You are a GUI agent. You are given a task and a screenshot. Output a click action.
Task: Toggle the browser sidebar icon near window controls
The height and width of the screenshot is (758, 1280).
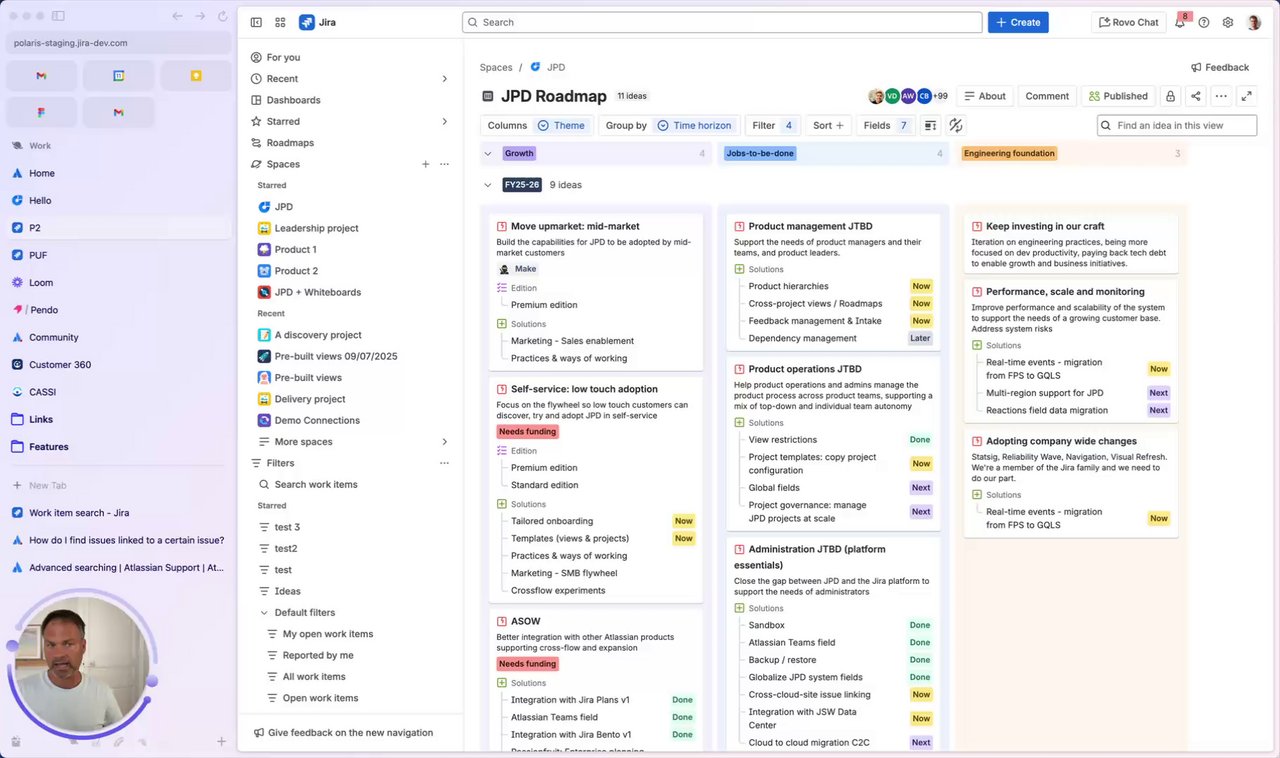pyautogui.click(x=58, y=16)
